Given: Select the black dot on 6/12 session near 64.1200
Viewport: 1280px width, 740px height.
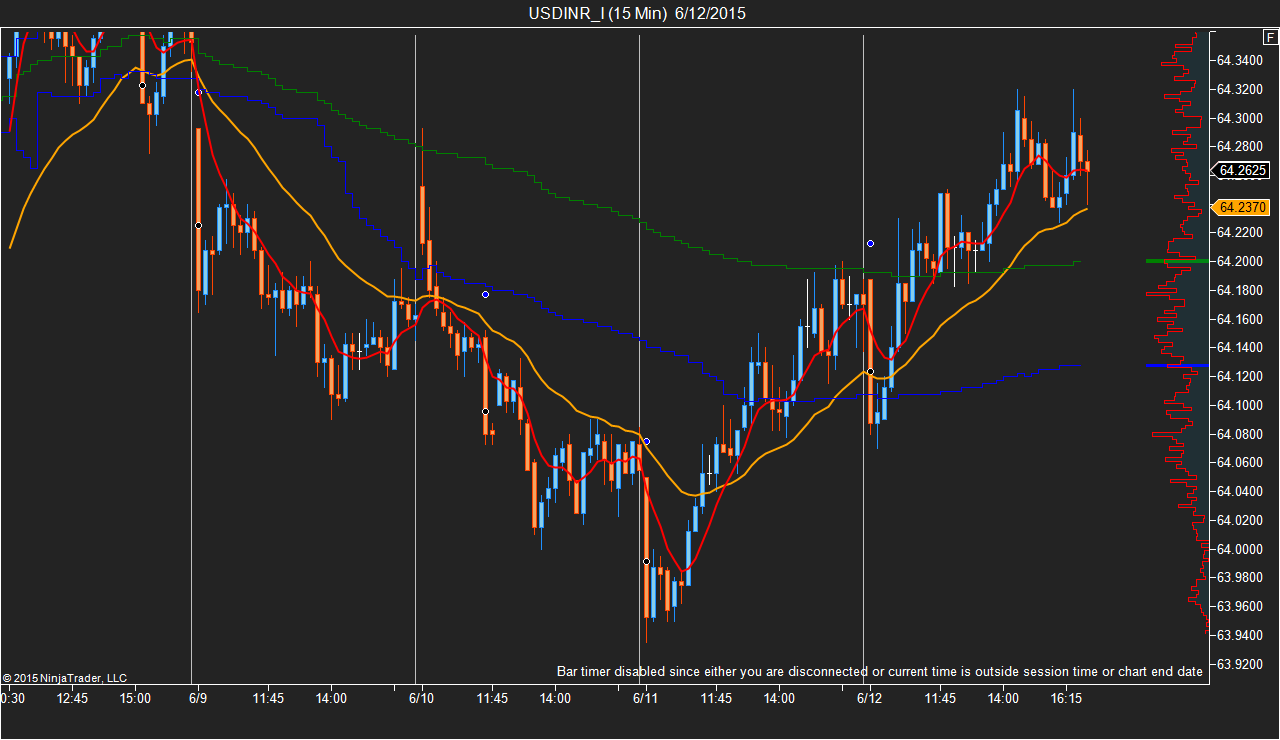Looking at the screenshot, I should pos(870,371).
